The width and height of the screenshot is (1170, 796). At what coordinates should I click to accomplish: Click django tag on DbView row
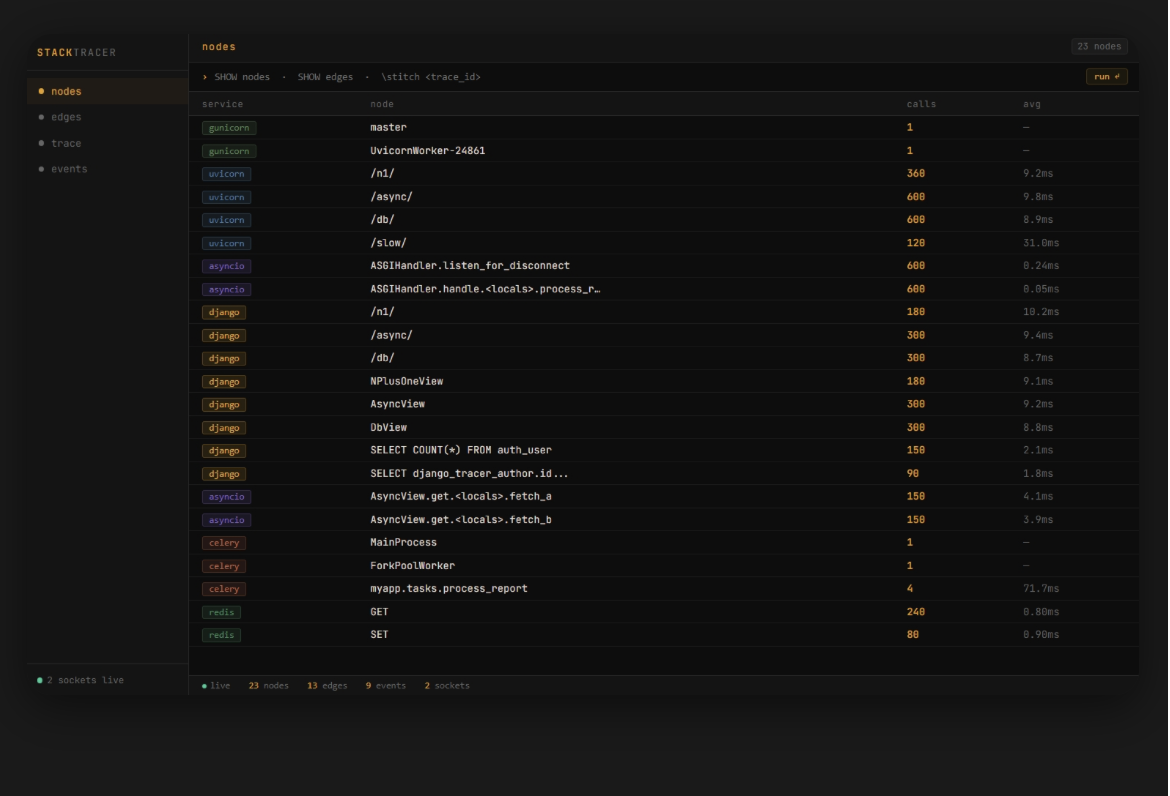(x=224, y=427)
